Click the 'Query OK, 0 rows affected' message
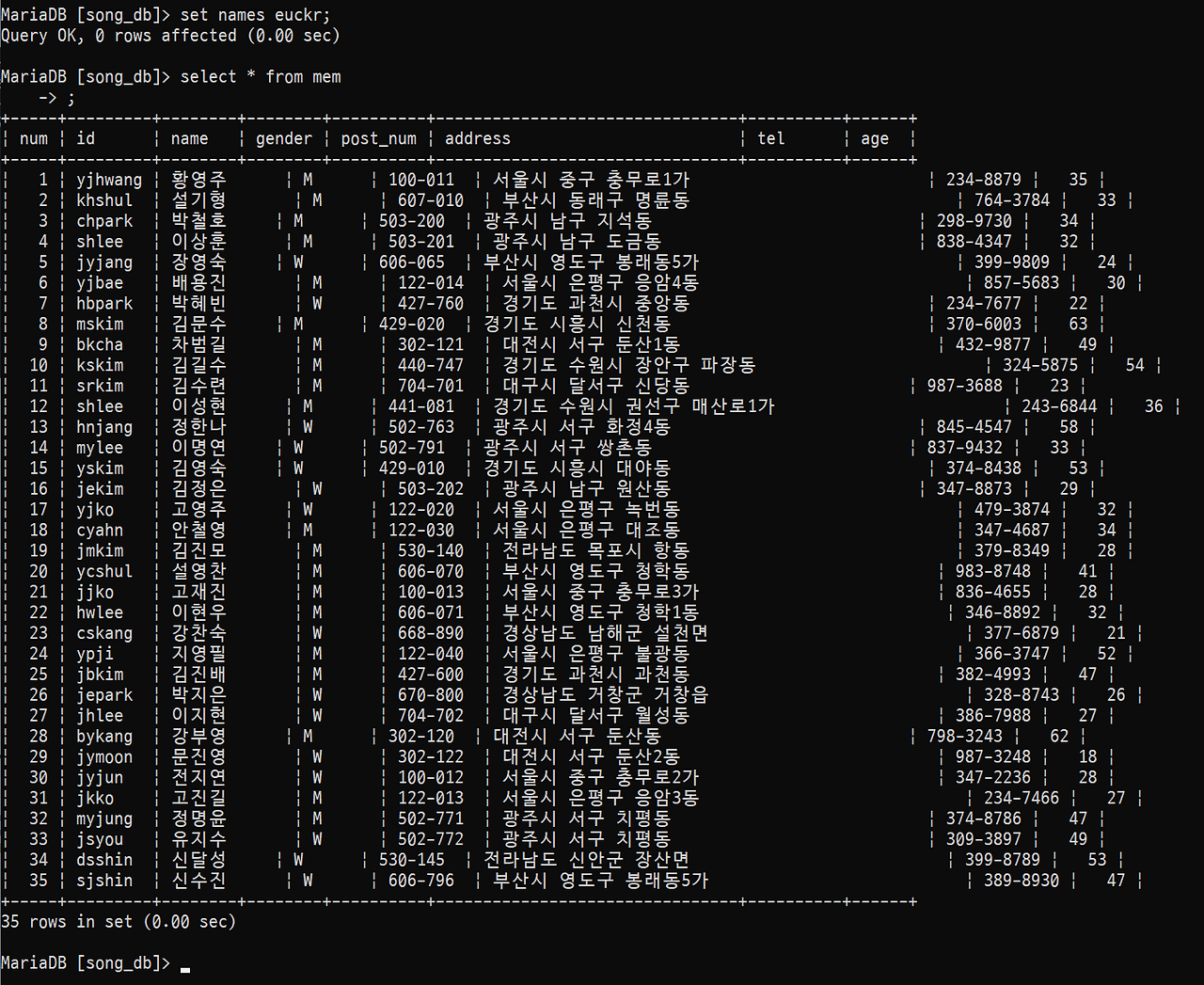Screen dimensions: 1204x985 point(170,36)
